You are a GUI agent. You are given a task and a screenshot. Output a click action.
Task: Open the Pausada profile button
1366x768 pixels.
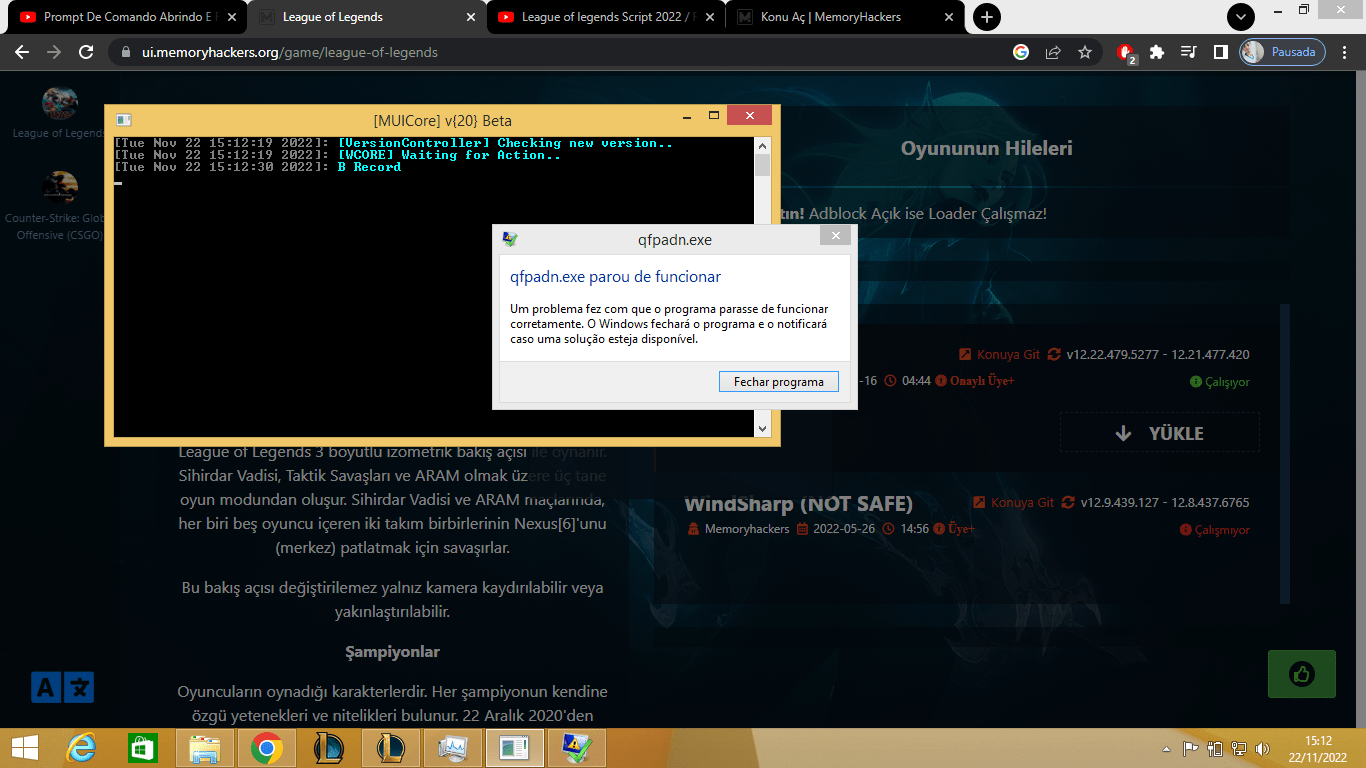pyautogui.click(x=1283, y=52)
